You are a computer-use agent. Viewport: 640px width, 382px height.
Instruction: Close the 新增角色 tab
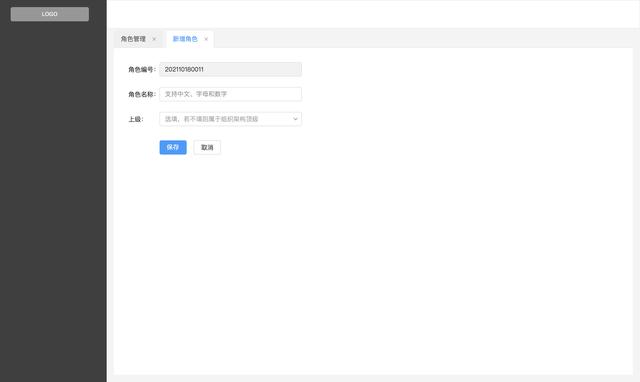pyautogui.click(x=206, y=39)
